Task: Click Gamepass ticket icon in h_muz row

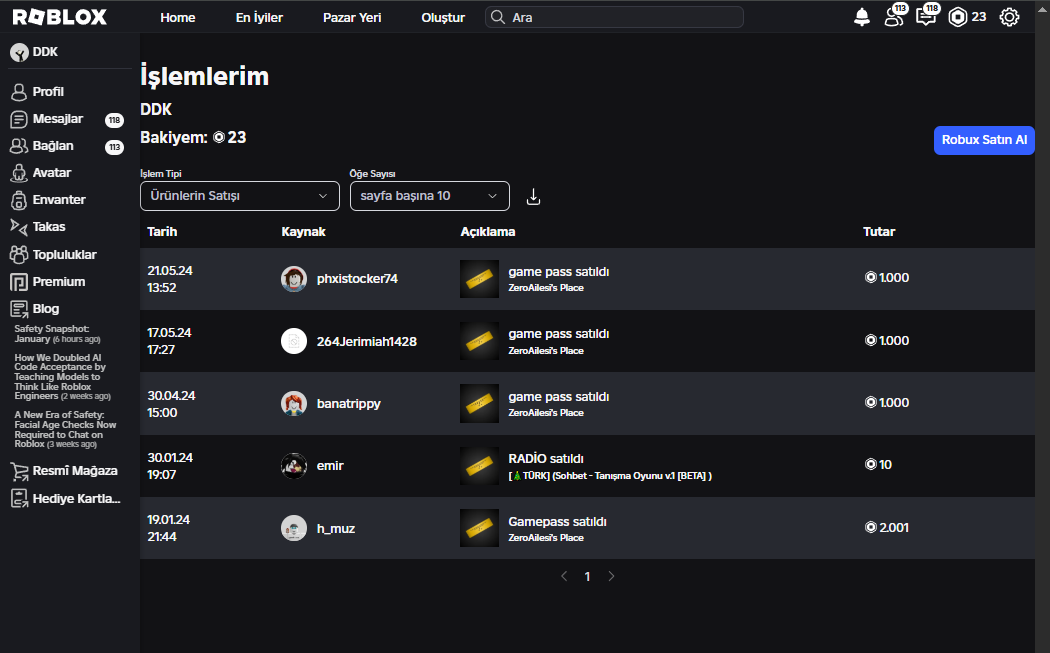Action: (x=479, y=528)
